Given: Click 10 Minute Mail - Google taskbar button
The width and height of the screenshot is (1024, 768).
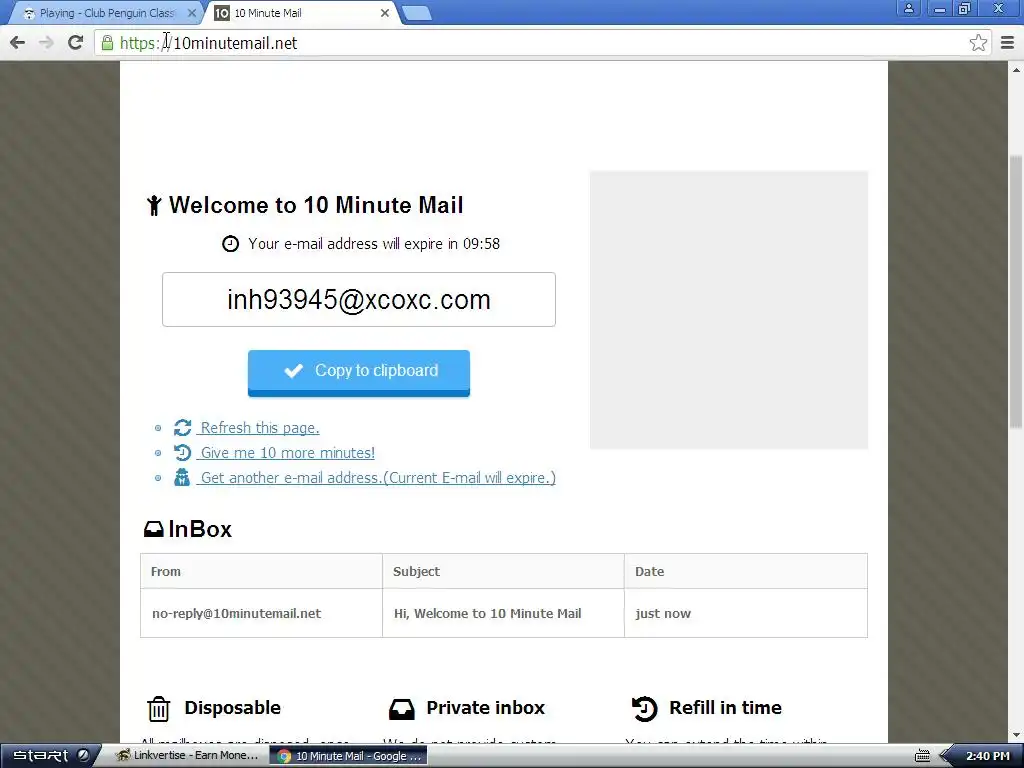Looking at the screenshot, I should click(349, 756).
